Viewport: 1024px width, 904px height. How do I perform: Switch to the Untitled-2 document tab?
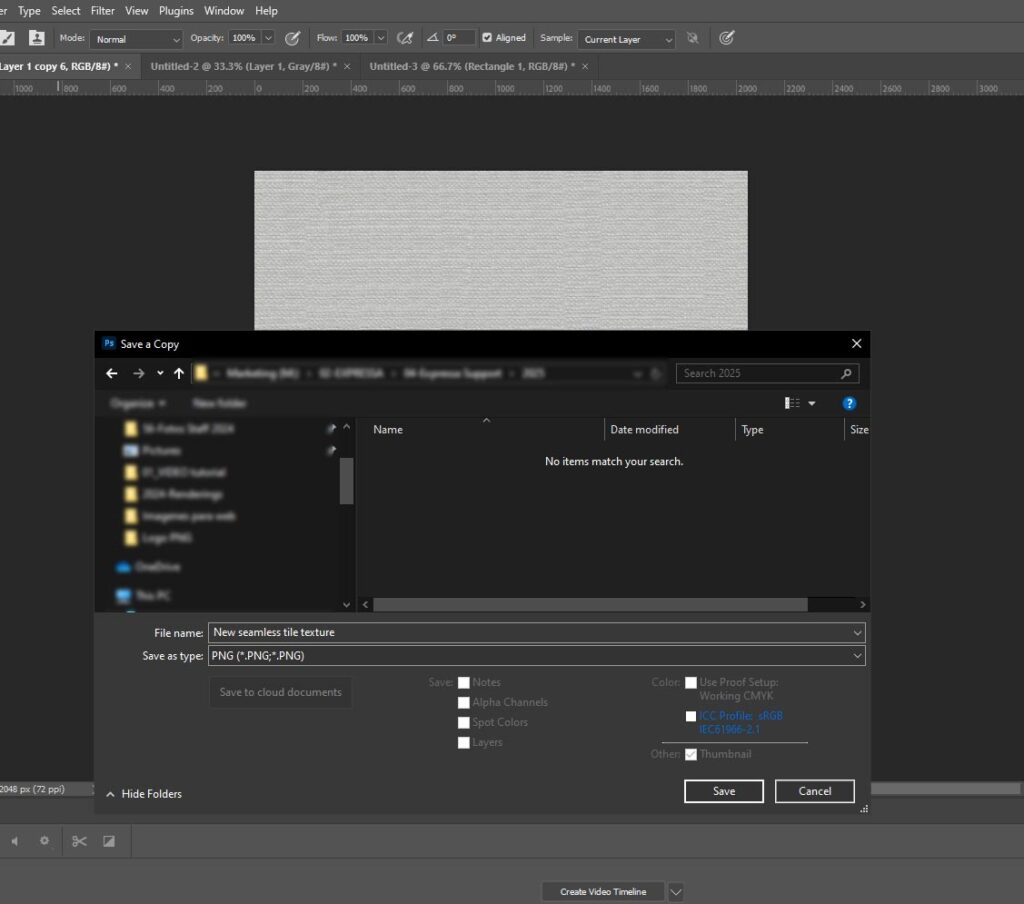coord(243,66)
